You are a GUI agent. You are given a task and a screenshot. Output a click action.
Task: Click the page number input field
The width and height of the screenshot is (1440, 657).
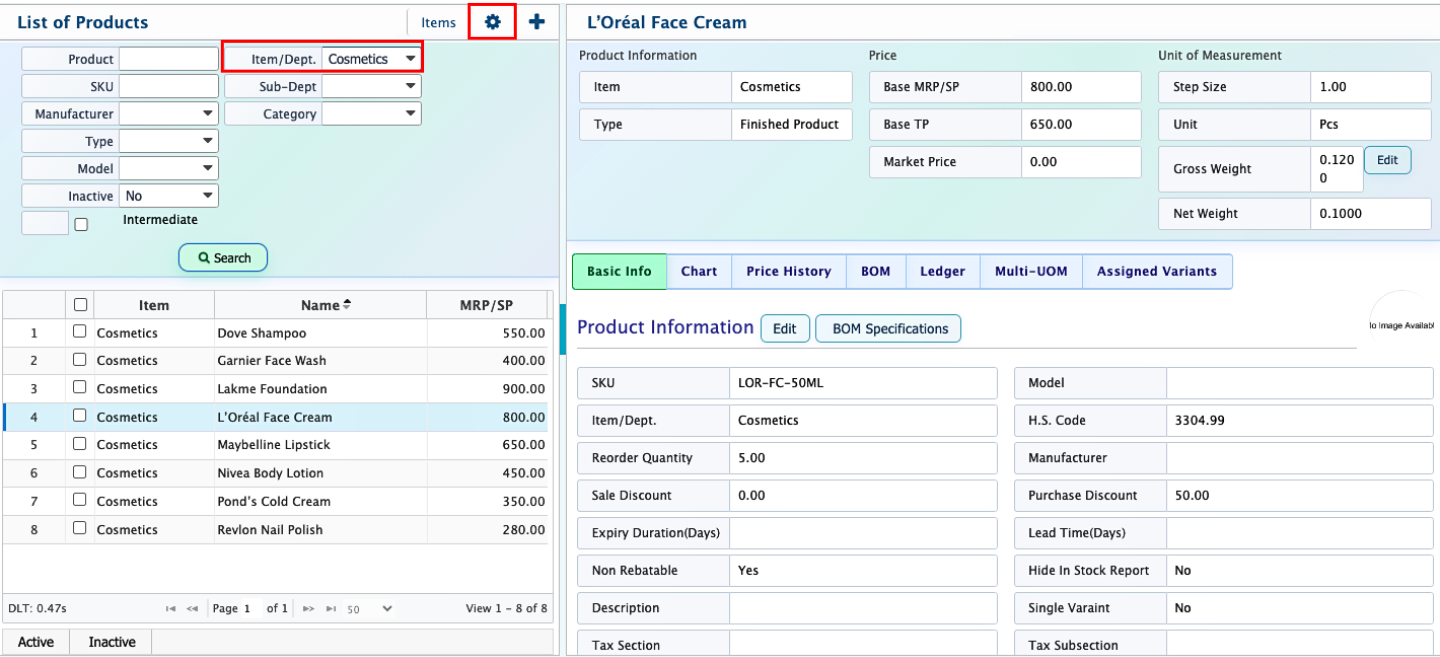tap(251, 608)
